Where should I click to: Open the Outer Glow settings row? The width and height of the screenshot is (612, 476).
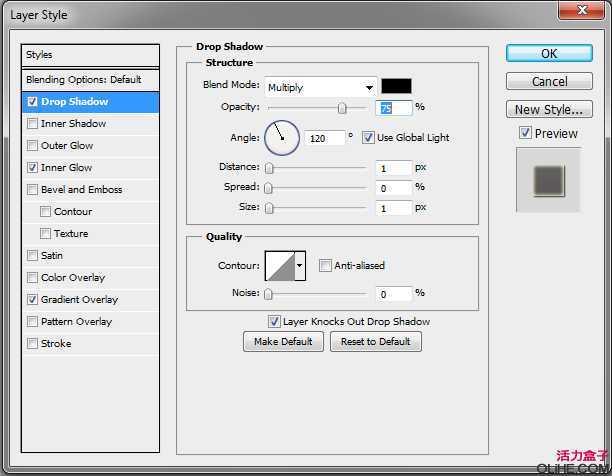coord(90,146)
